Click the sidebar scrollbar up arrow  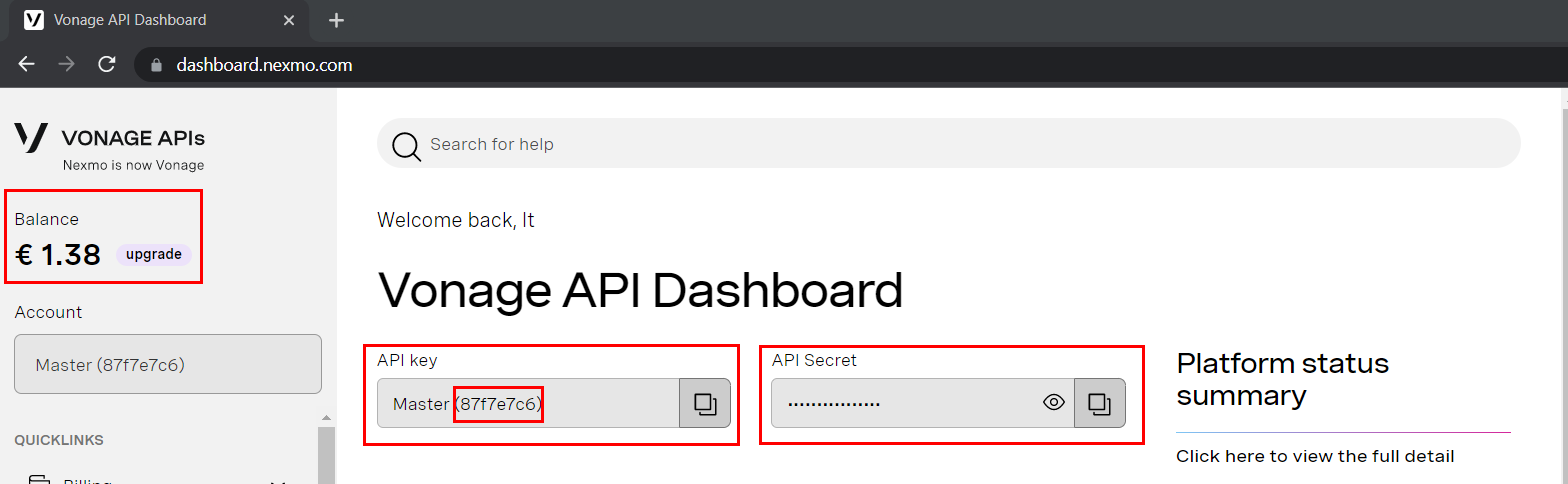tap(327, 416)
